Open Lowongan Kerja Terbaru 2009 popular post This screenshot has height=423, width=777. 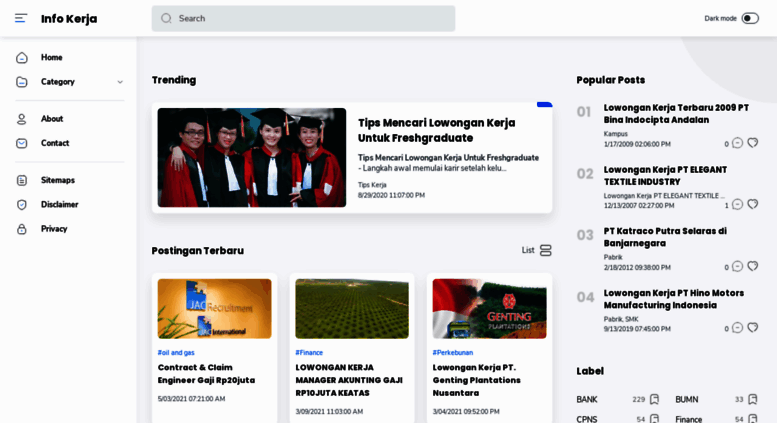[x=676, y=114]
